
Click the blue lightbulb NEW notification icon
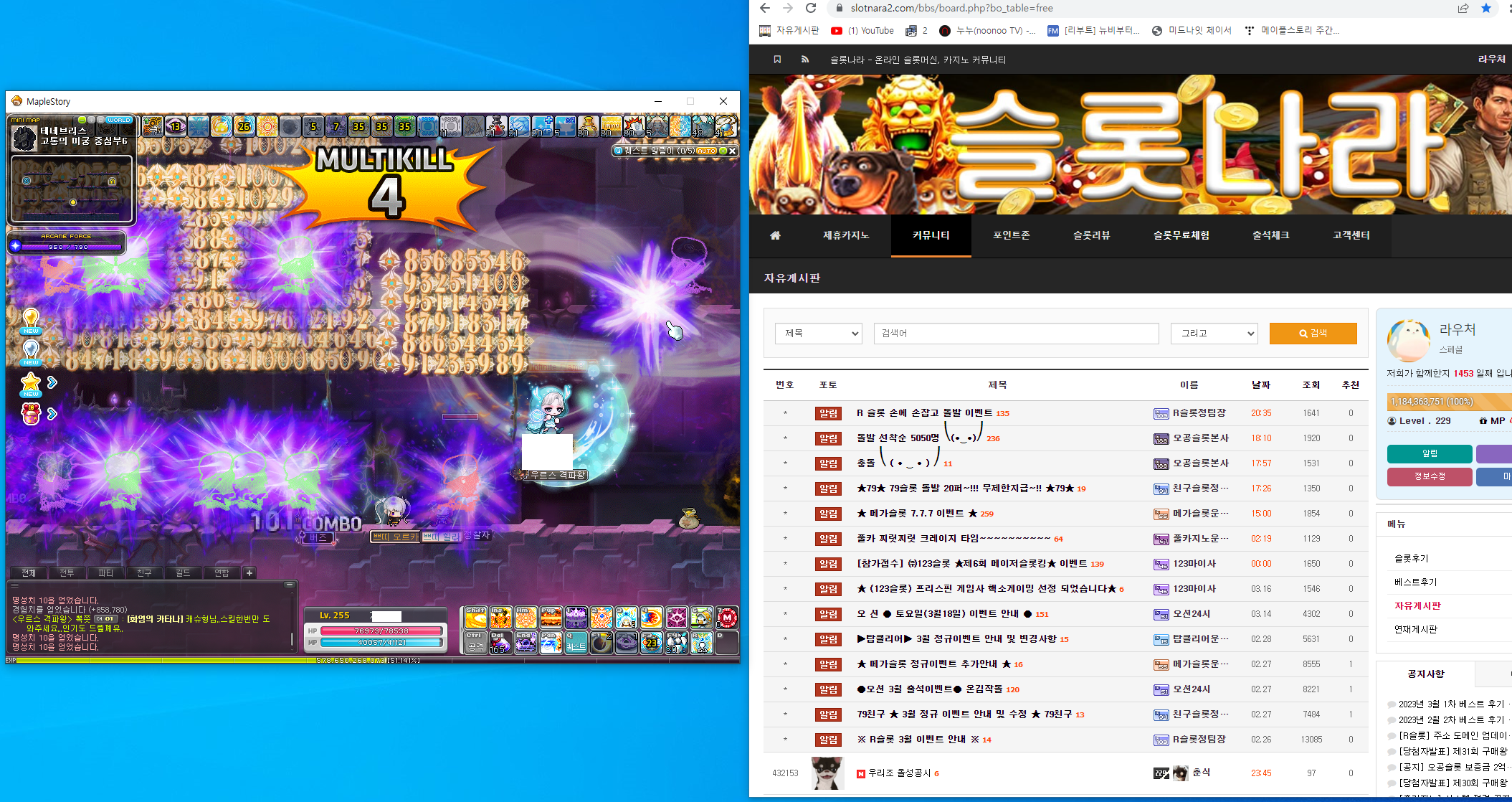31,352
